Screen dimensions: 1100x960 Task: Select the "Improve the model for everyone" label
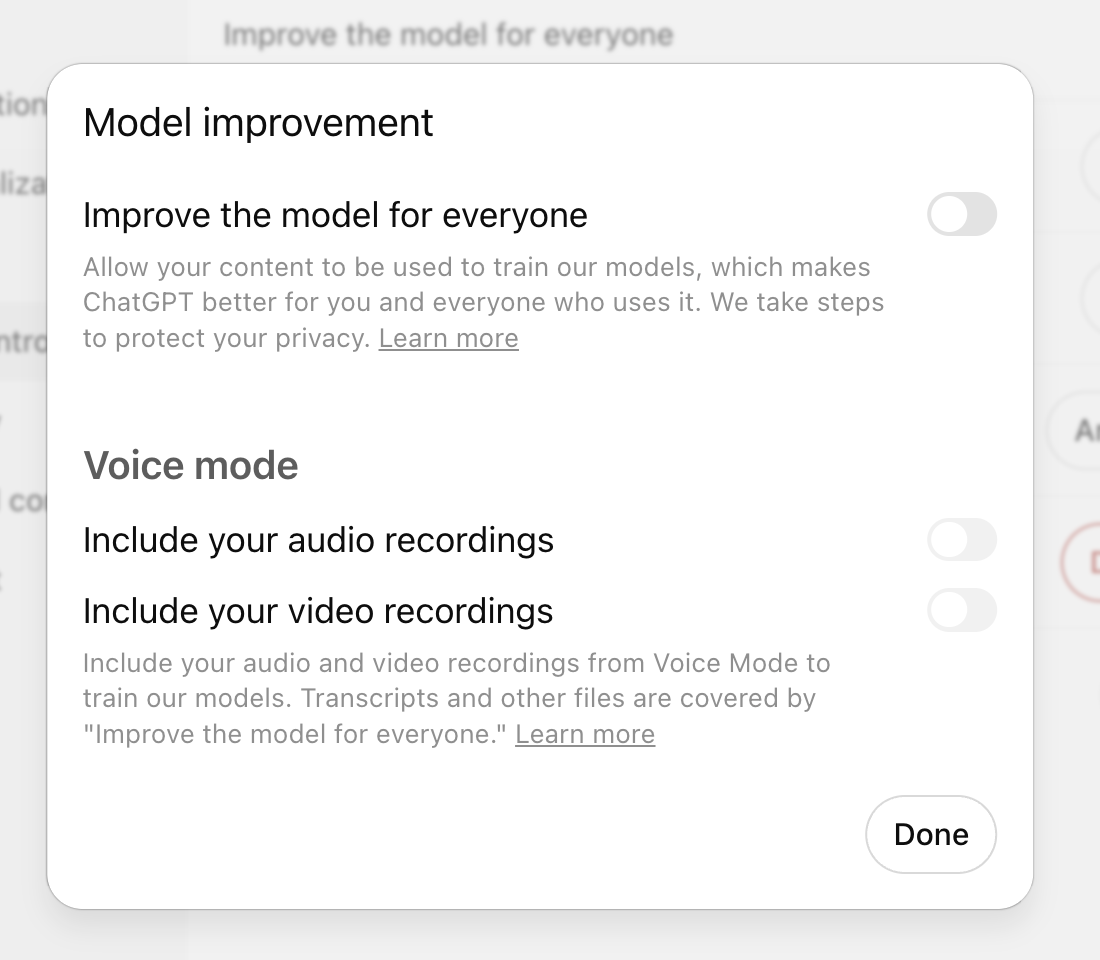(337, 215)
